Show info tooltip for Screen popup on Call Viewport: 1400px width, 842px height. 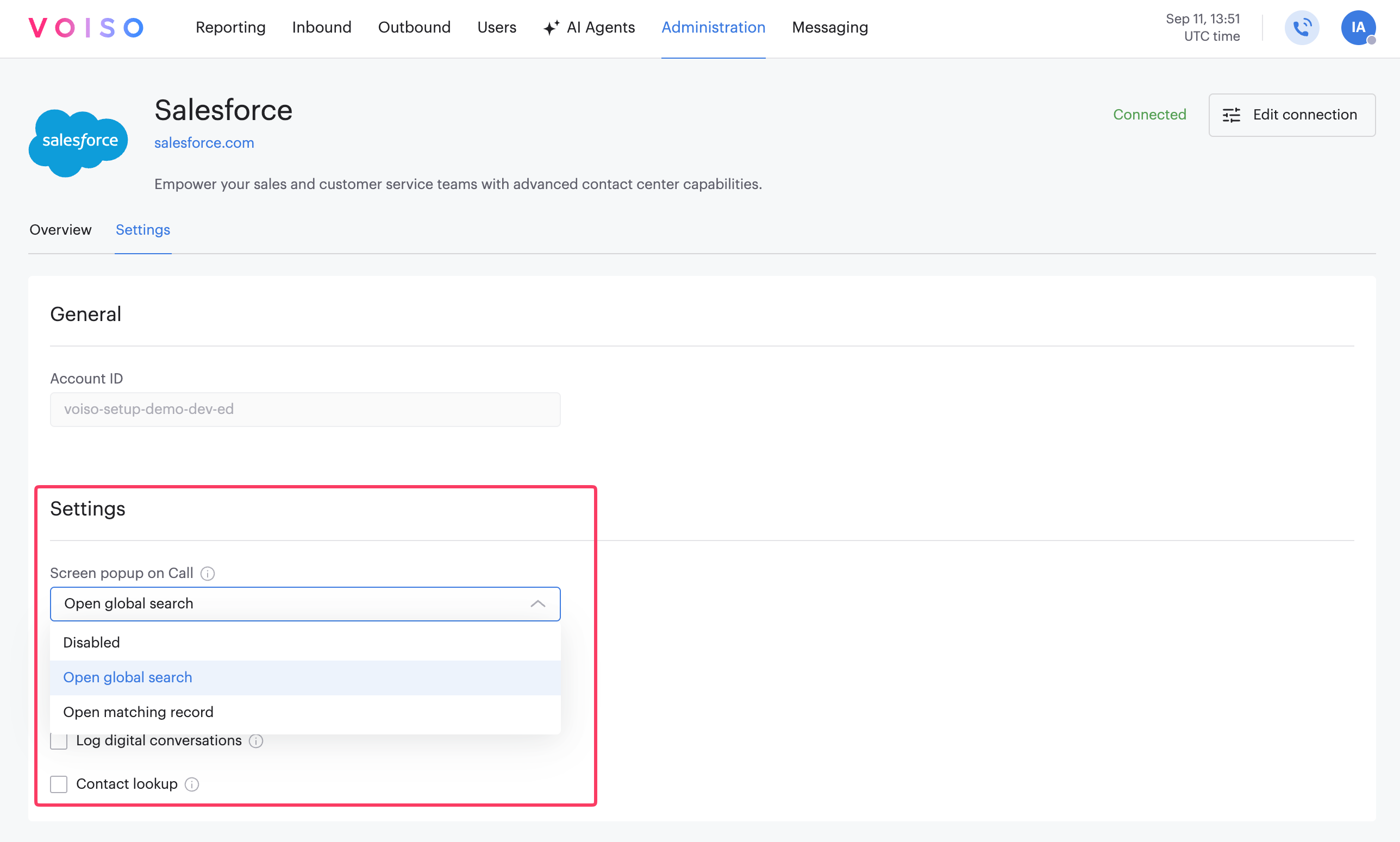tap(208, 574)
